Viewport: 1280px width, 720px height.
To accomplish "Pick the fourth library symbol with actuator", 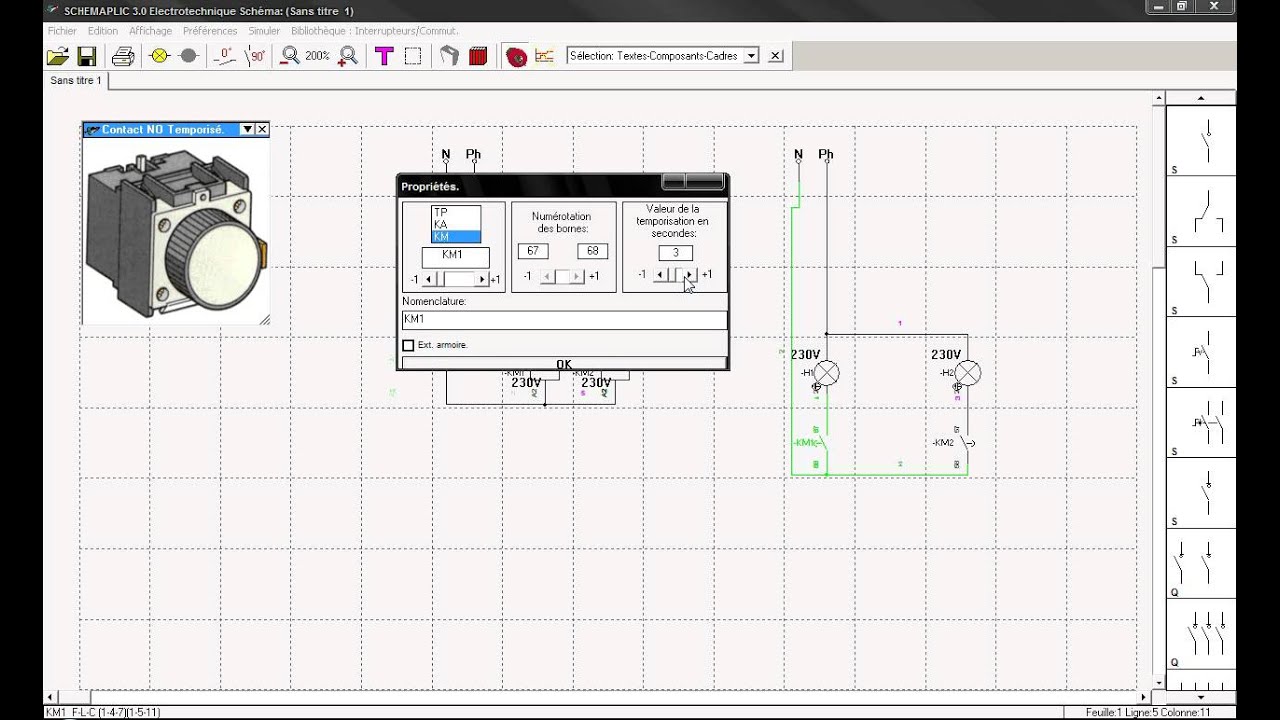I will pyautogui.click(x=1201, y=351).
